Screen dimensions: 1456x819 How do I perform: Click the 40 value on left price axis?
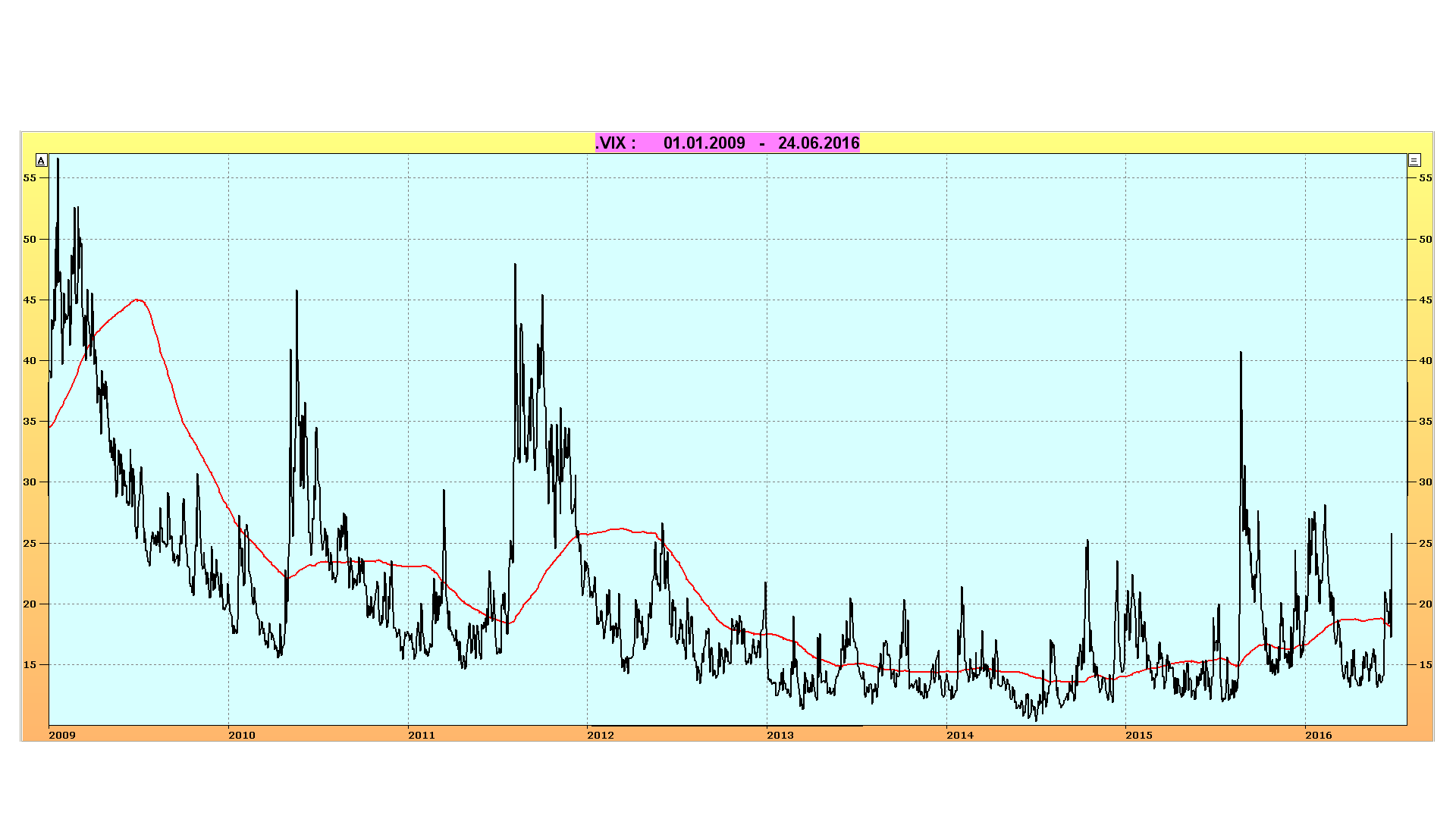(x=30, y=360)
